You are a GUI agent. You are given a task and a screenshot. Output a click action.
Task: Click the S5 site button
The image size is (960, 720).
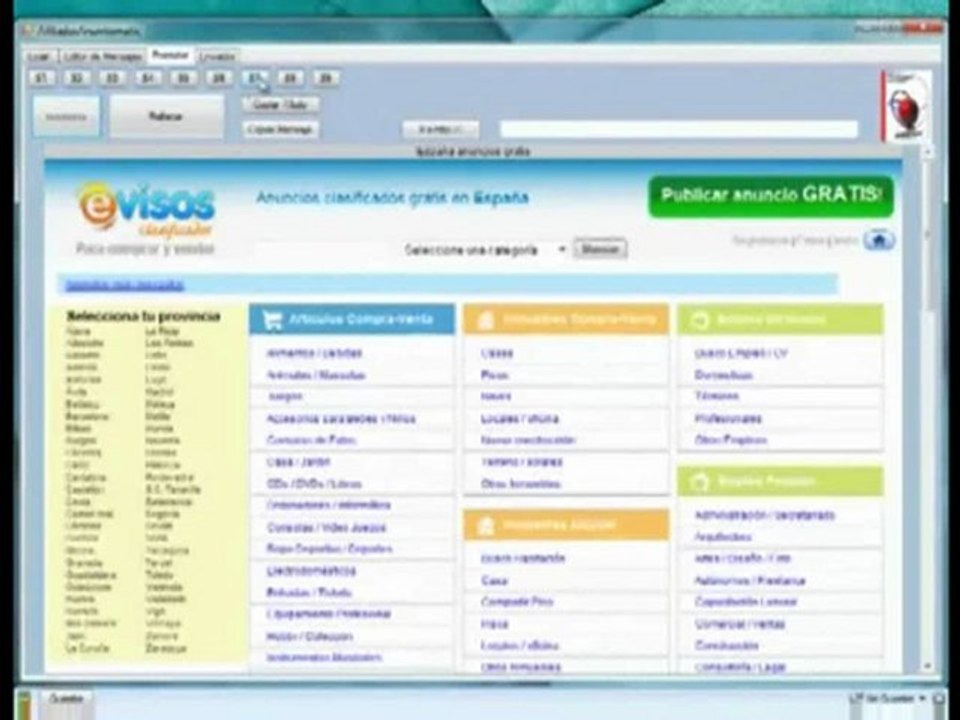(x=183, y=78)
